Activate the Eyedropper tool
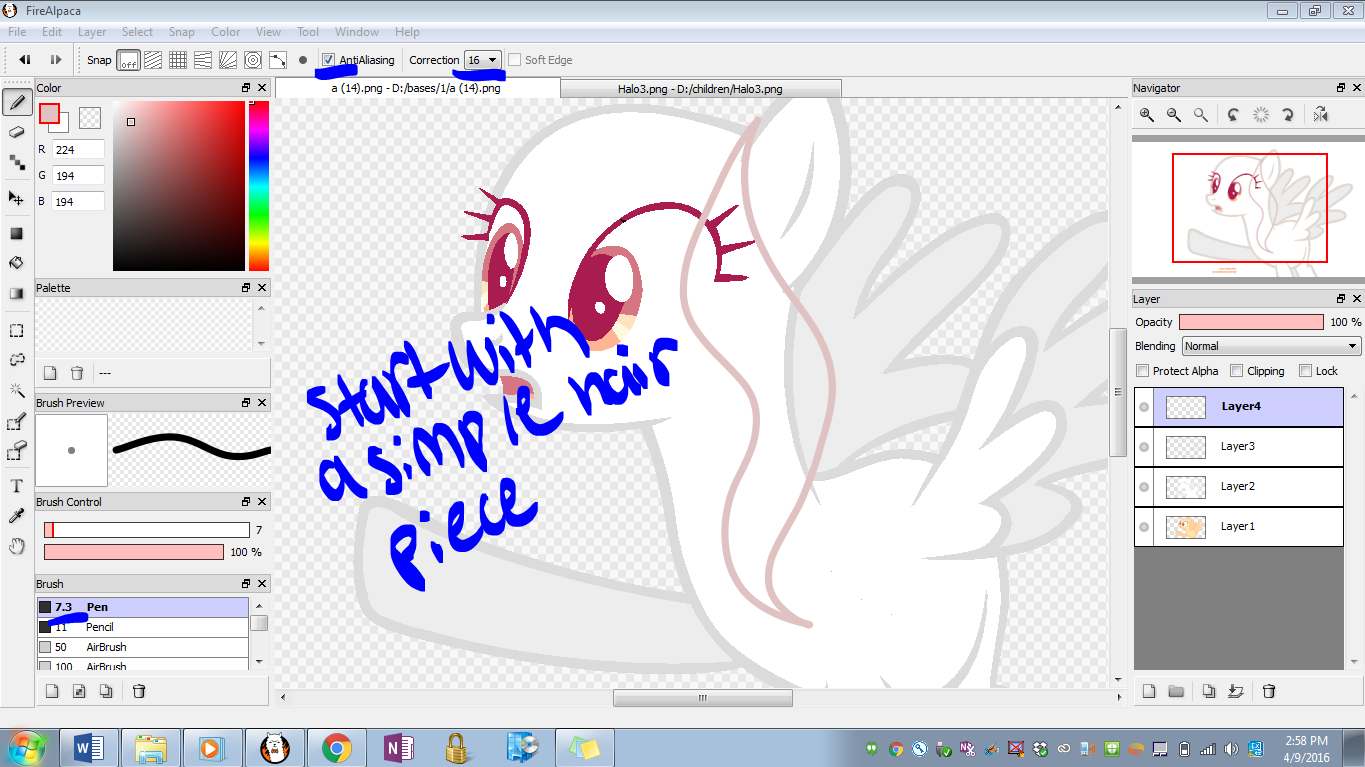1365x767 pixels. [x=17, y=516]
